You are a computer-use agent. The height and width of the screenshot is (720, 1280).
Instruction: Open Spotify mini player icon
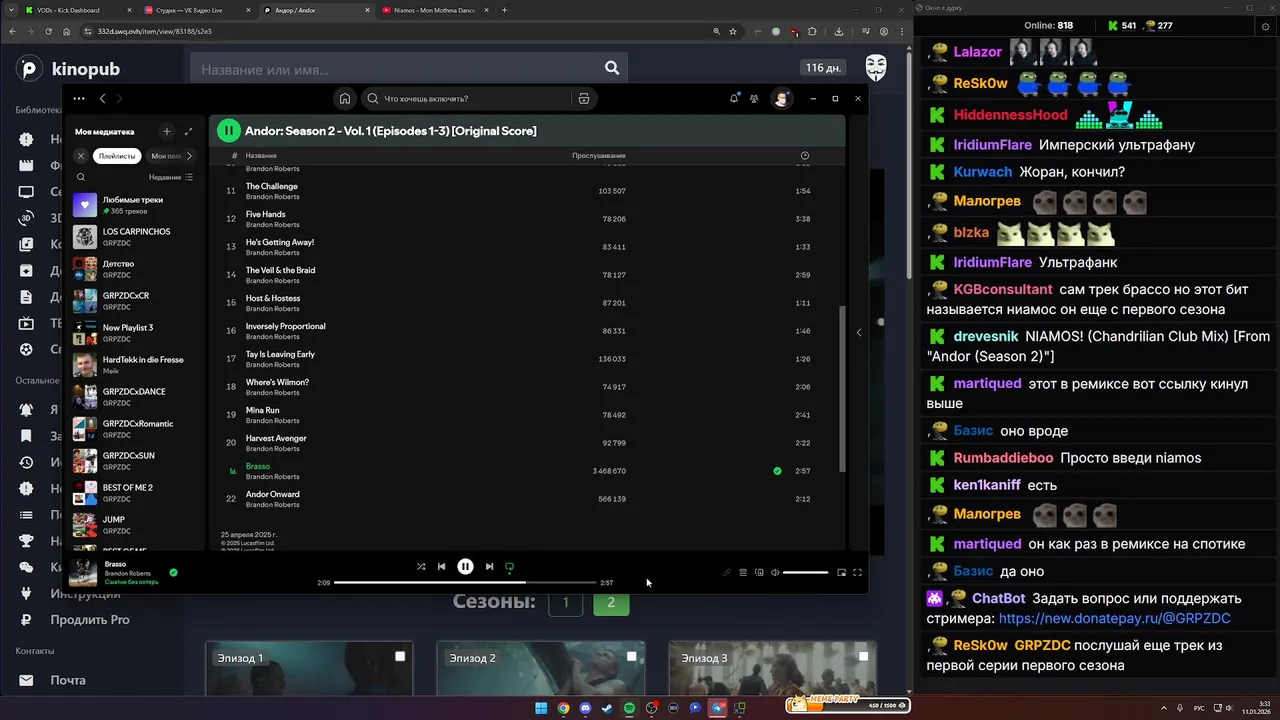pyautogui.click(x=841, y=573)
